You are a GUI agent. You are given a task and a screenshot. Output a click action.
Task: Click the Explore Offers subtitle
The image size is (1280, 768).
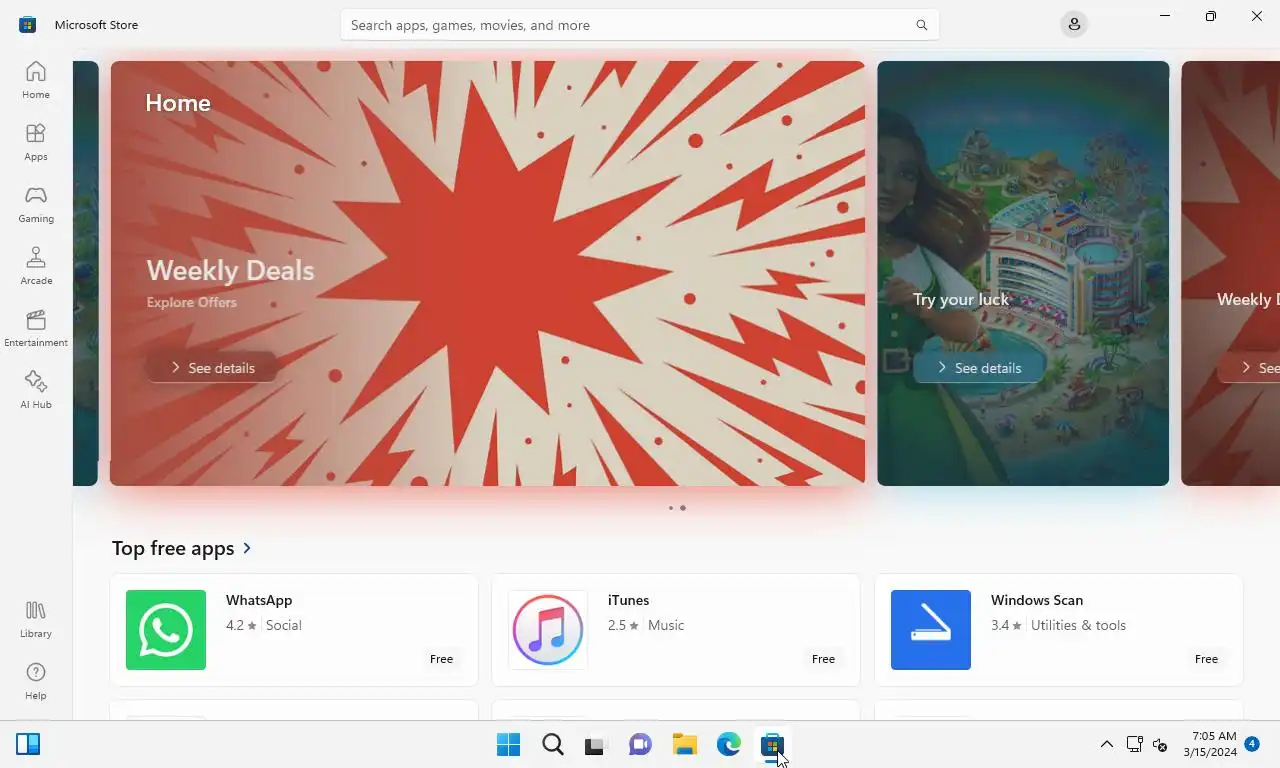pos(192,302)
